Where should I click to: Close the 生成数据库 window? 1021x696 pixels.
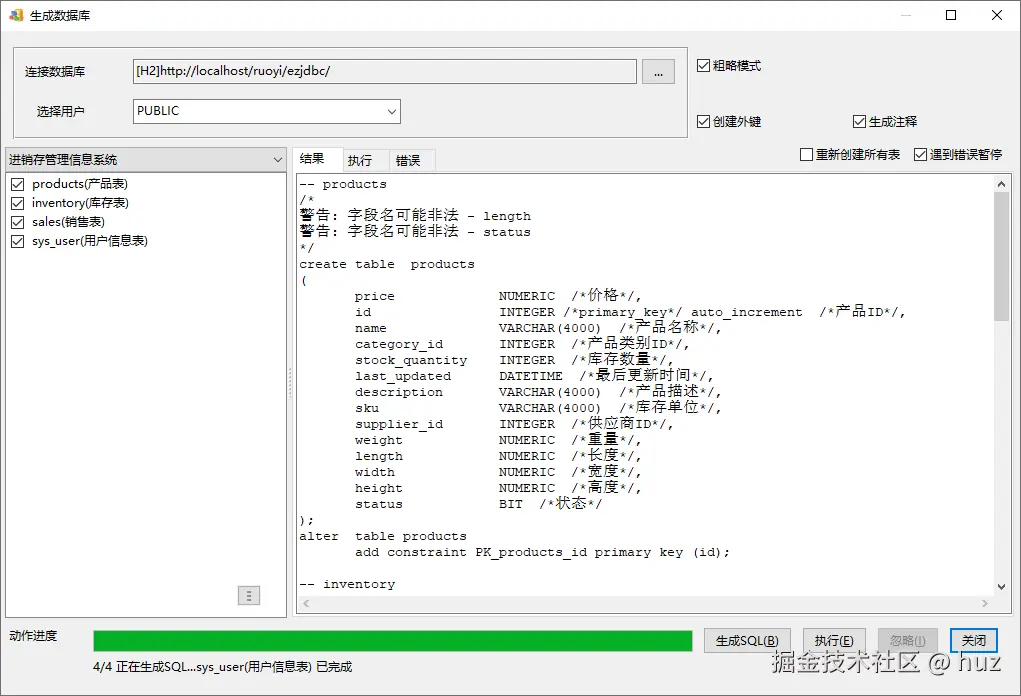coord(996,15)
